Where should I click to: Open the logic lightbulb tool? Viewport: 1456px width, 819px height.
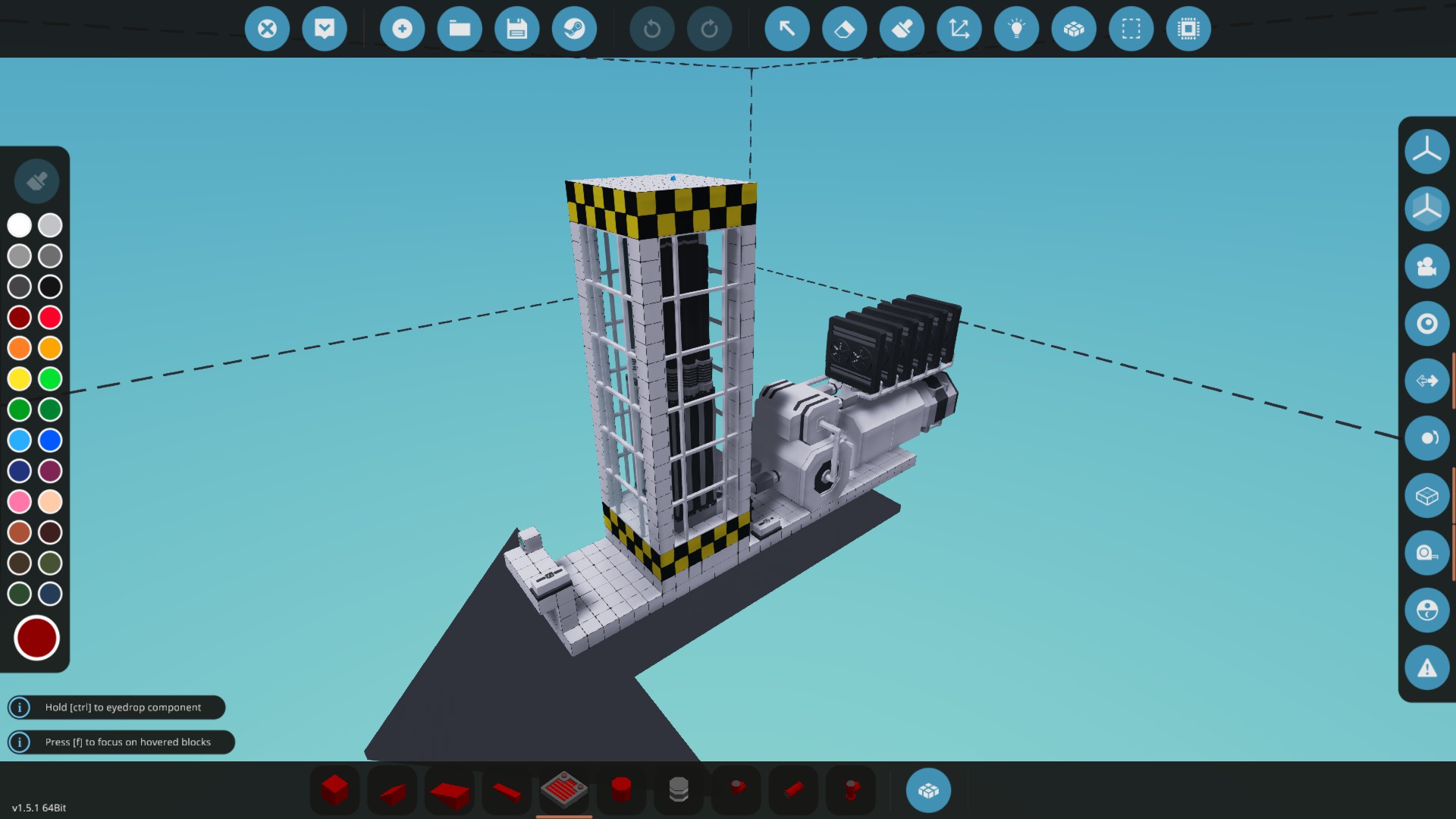click(x=1016, y=29)
